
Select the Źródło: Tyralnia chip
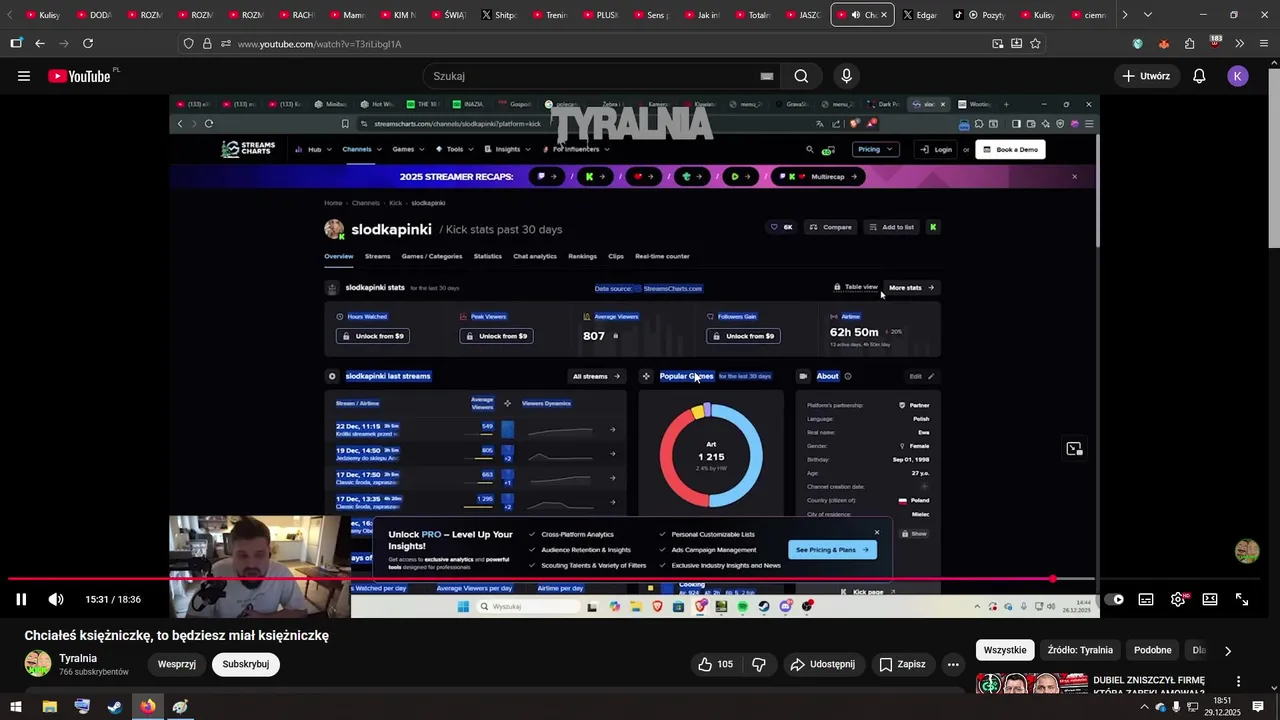pos(1080,650)
